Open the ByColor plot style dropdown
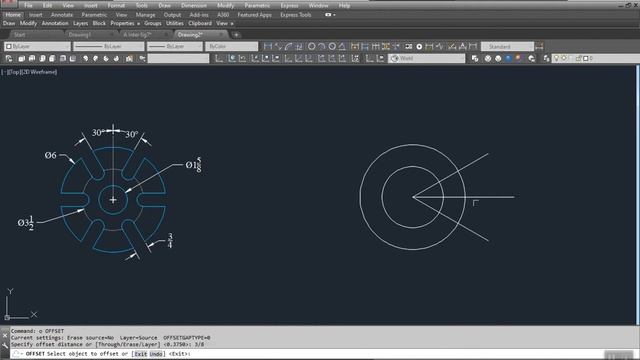This screenshot has width=640, height=360. coord(231,47)
